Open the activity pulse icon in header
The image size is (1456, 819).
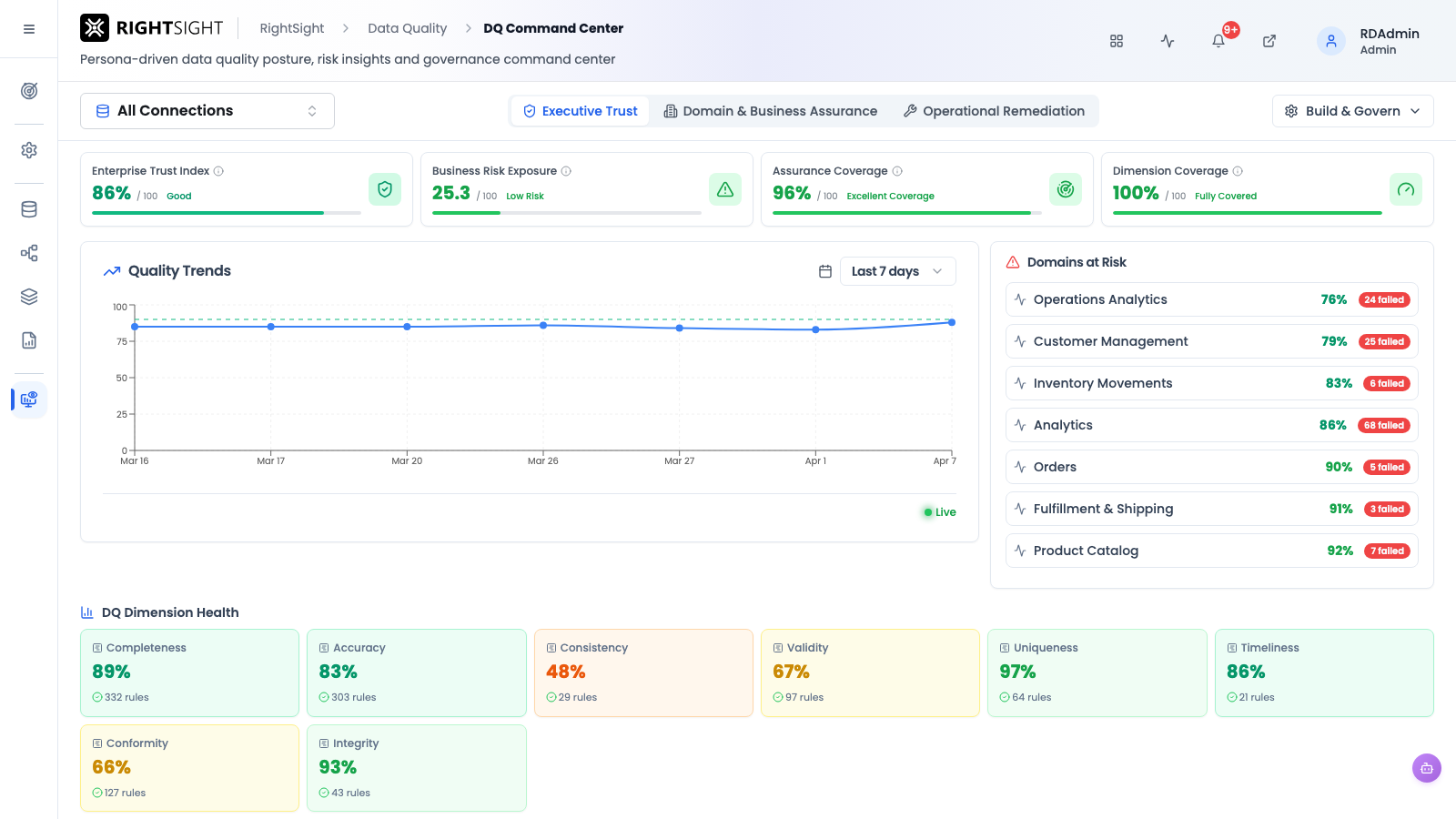pos(1168,41)
